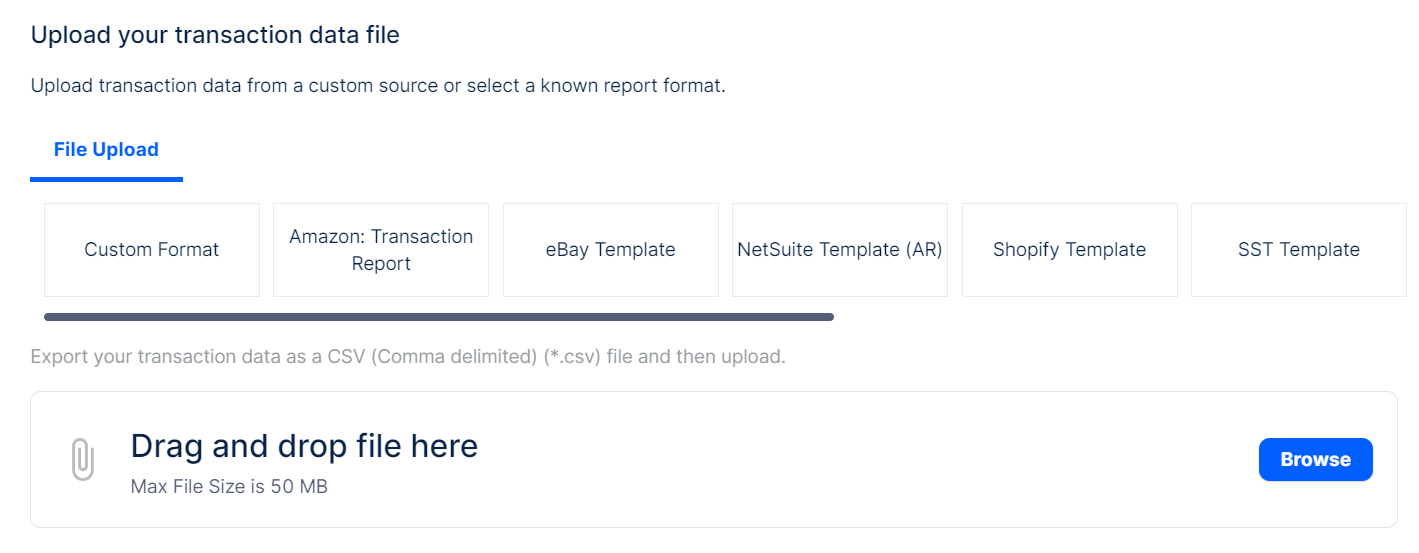Click the word 'Report' on the Amazon card

(x=381, y=264)
